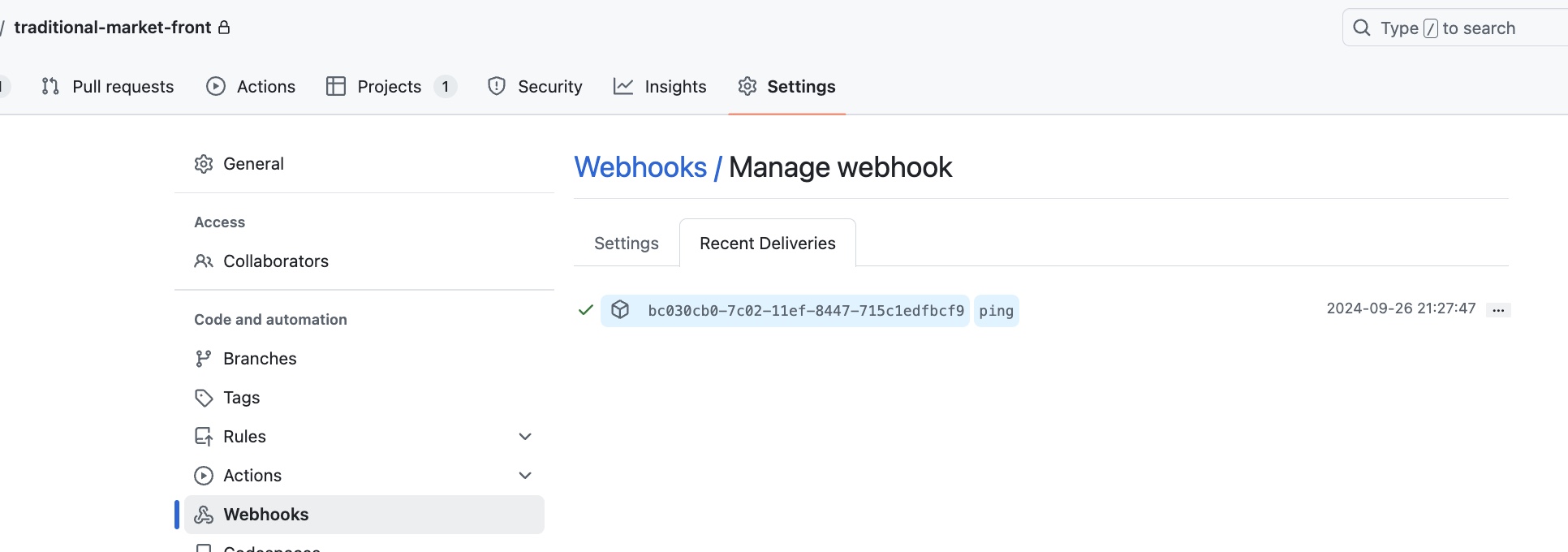
Task: Open Tags settings
Action: [364, 398]
